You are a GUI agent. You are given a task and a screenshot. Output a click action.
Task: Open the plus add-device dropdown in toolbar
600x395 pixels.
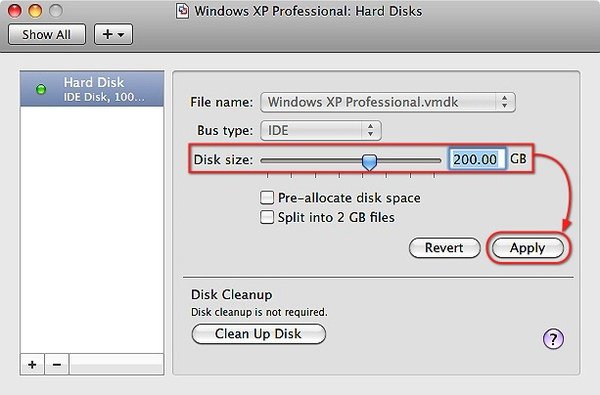pyautogui.click(x=113, y=34)
